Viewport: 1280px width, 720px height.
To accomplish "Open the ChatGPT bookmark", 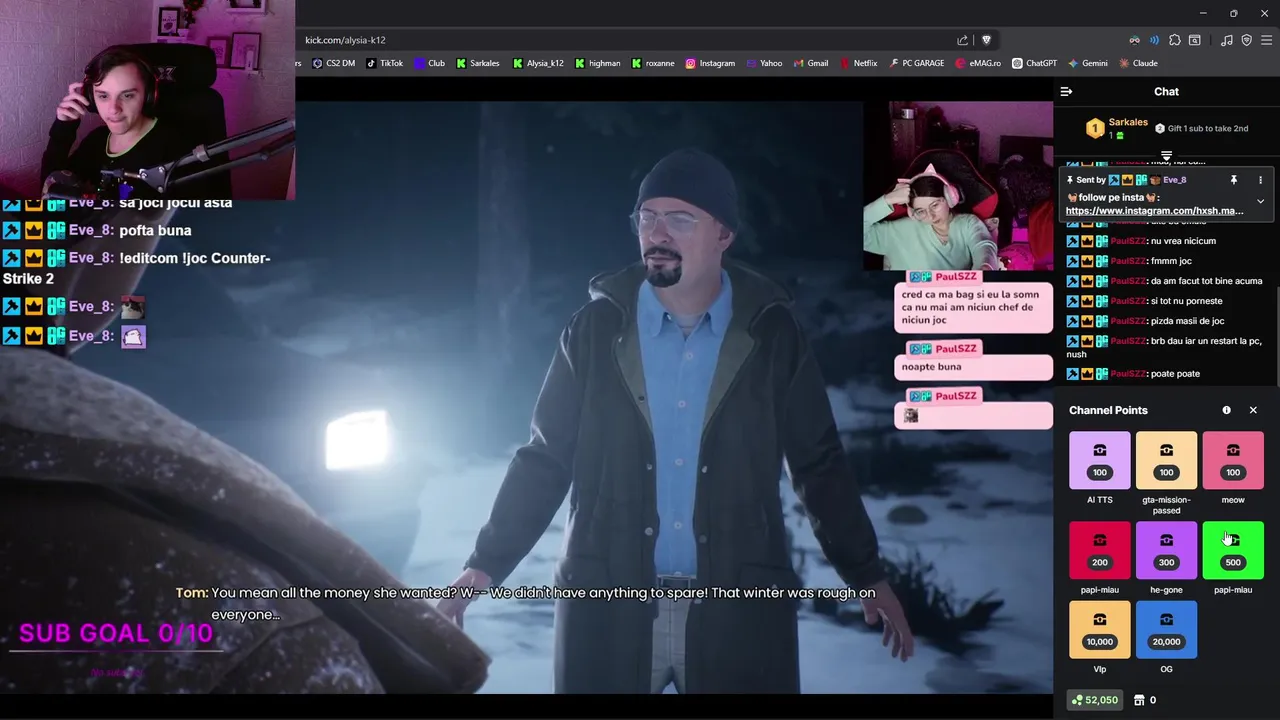I will pyautogui.click(x=1034, y=63).
